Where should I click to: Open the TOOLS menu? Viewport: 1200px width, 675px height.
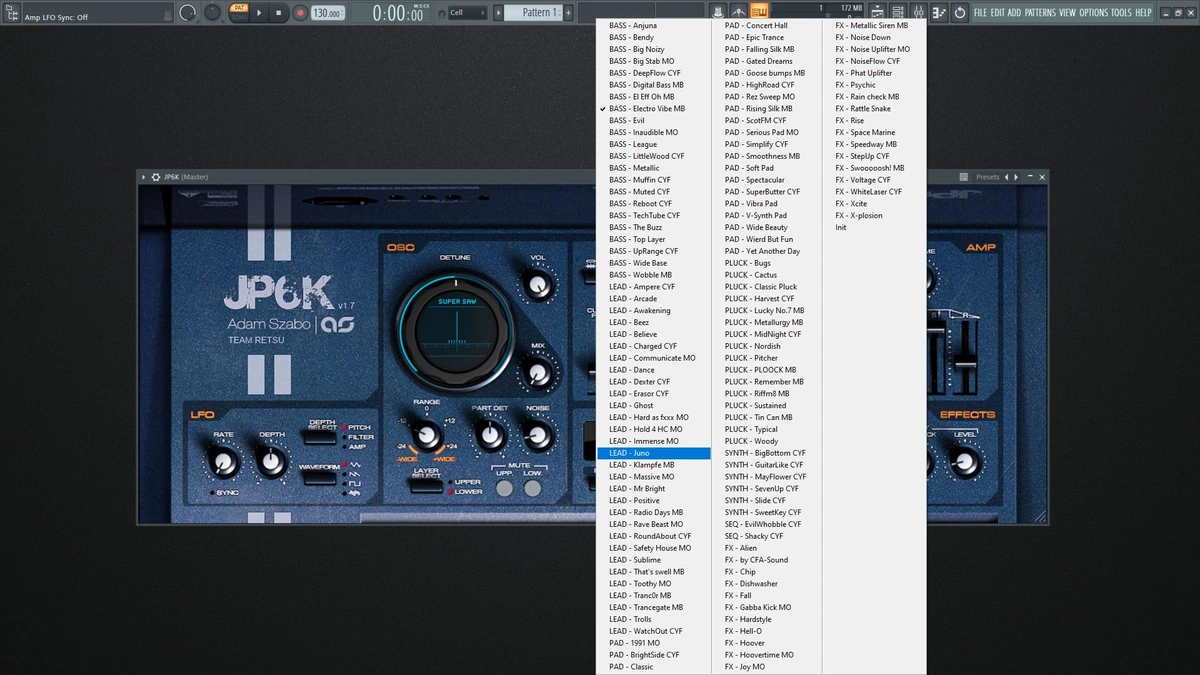[x=1121, y=13]
